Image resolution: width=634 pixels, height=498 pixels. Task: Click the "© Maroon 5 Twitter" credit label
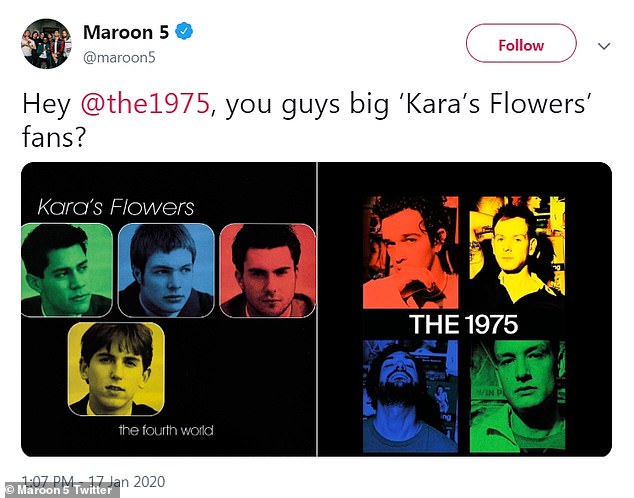point(60,490)
